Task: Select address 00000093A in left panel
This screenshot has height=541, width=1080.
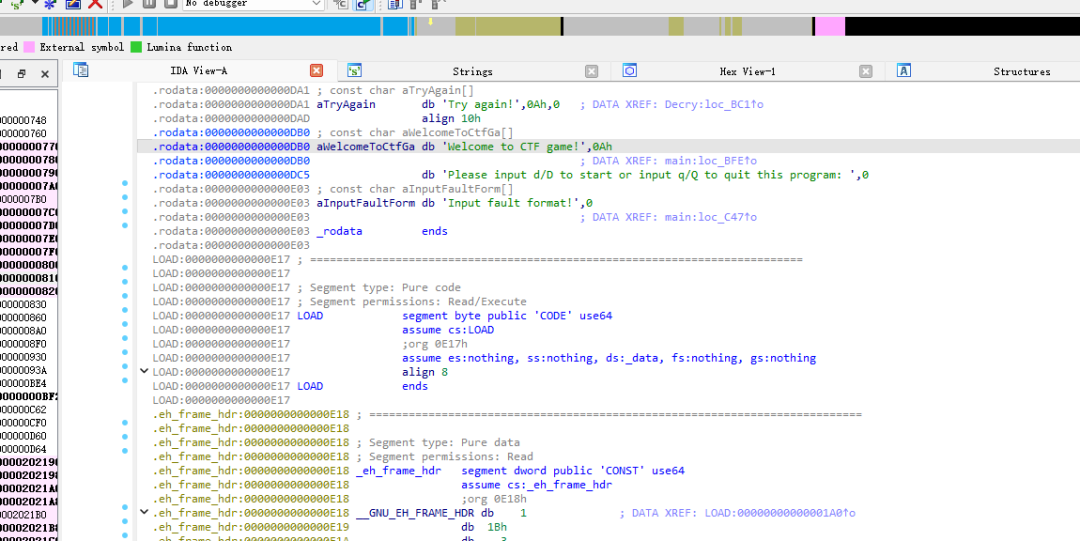Action: 23,369
